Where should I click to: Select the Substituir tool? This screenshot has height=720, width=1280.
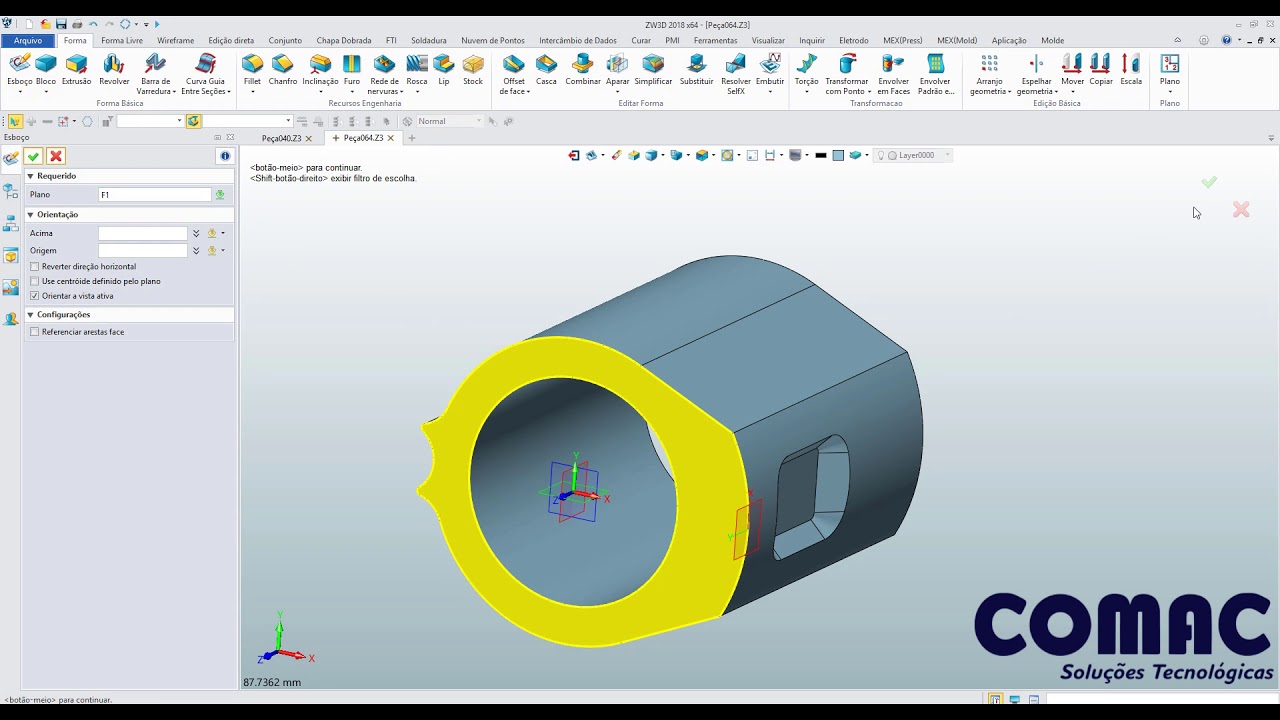[697, 68]
